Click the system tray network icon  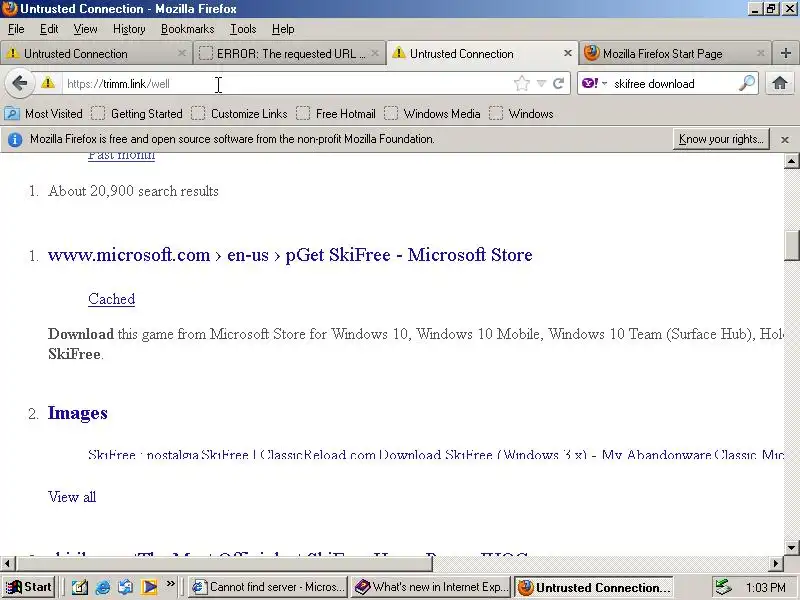[722, 587]
